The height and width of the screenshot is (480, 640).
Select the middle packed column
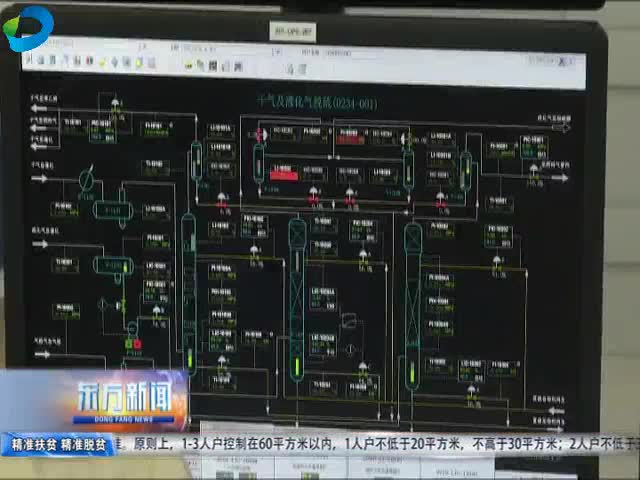pyautogui.click(x=297, y=300)
